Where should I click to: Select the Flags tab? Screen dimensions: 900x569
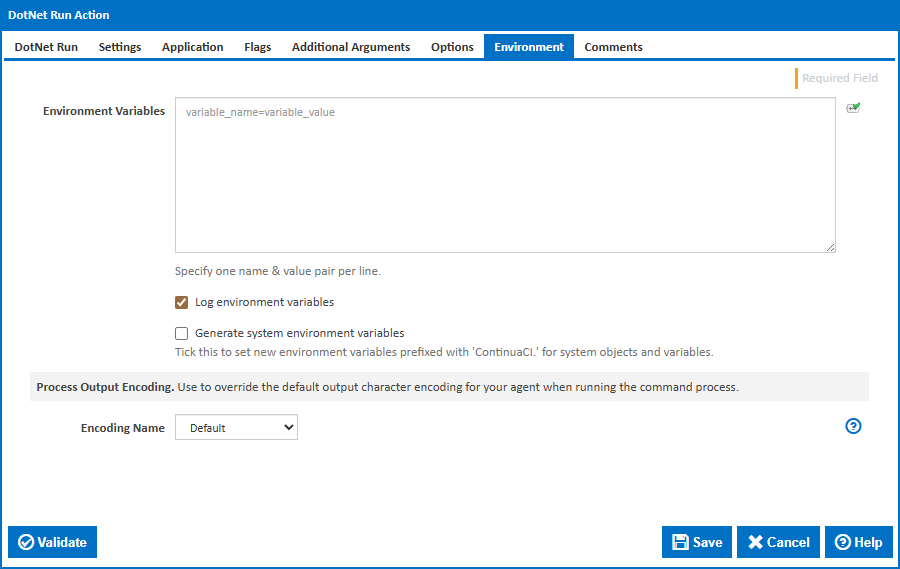(257, 47)
